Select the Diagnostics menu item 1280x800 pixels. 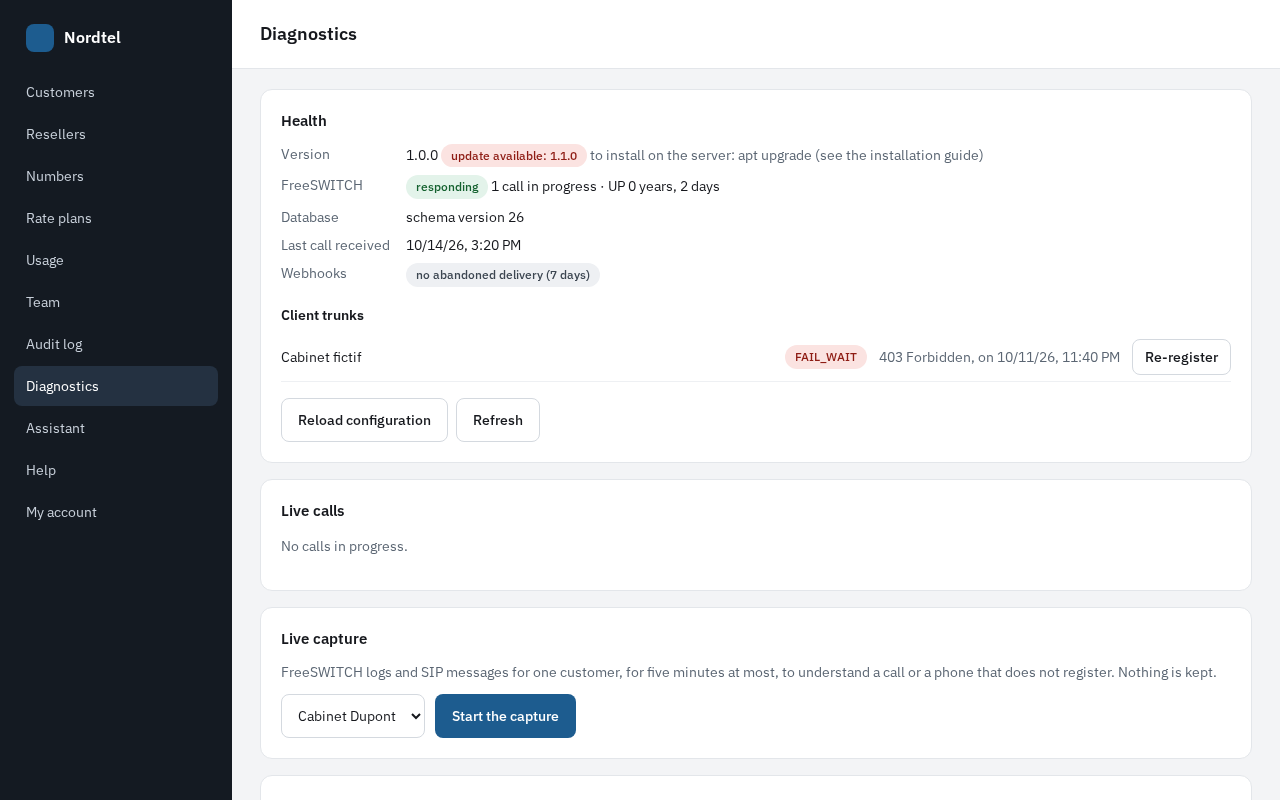(116, 386)
